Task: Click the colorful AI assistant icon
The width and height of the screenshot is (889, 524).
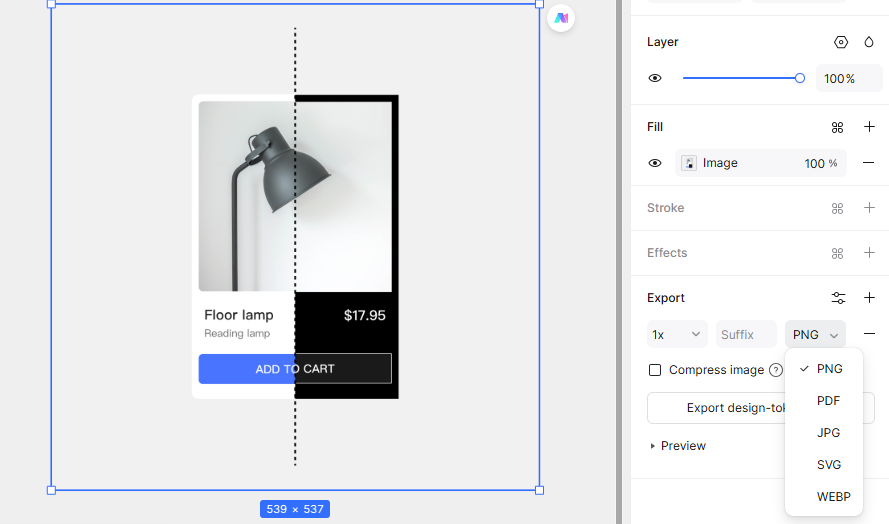Action: [x=561, y=18]
